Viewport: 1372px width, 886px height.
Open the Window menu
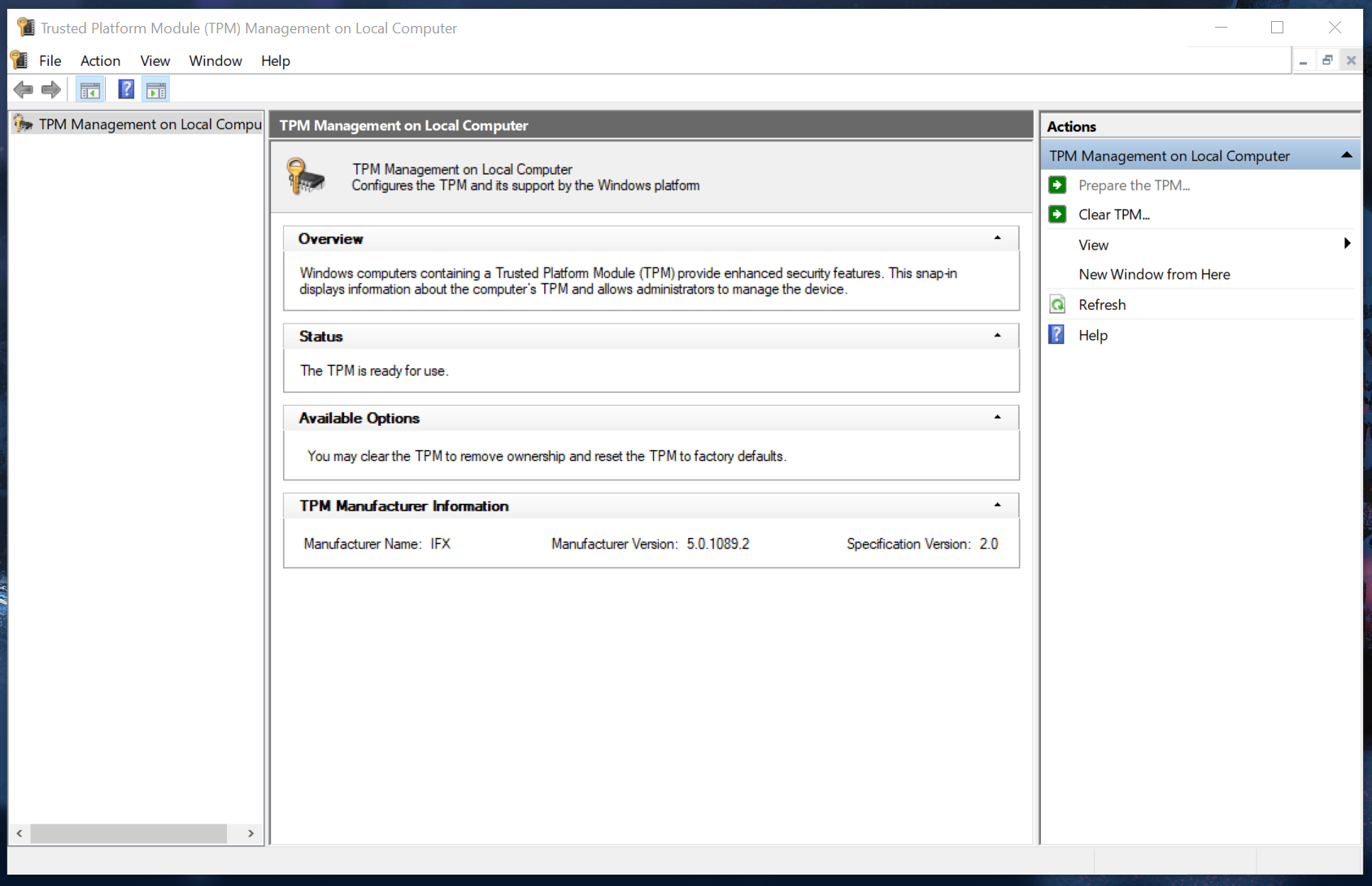tap(216, 61)
